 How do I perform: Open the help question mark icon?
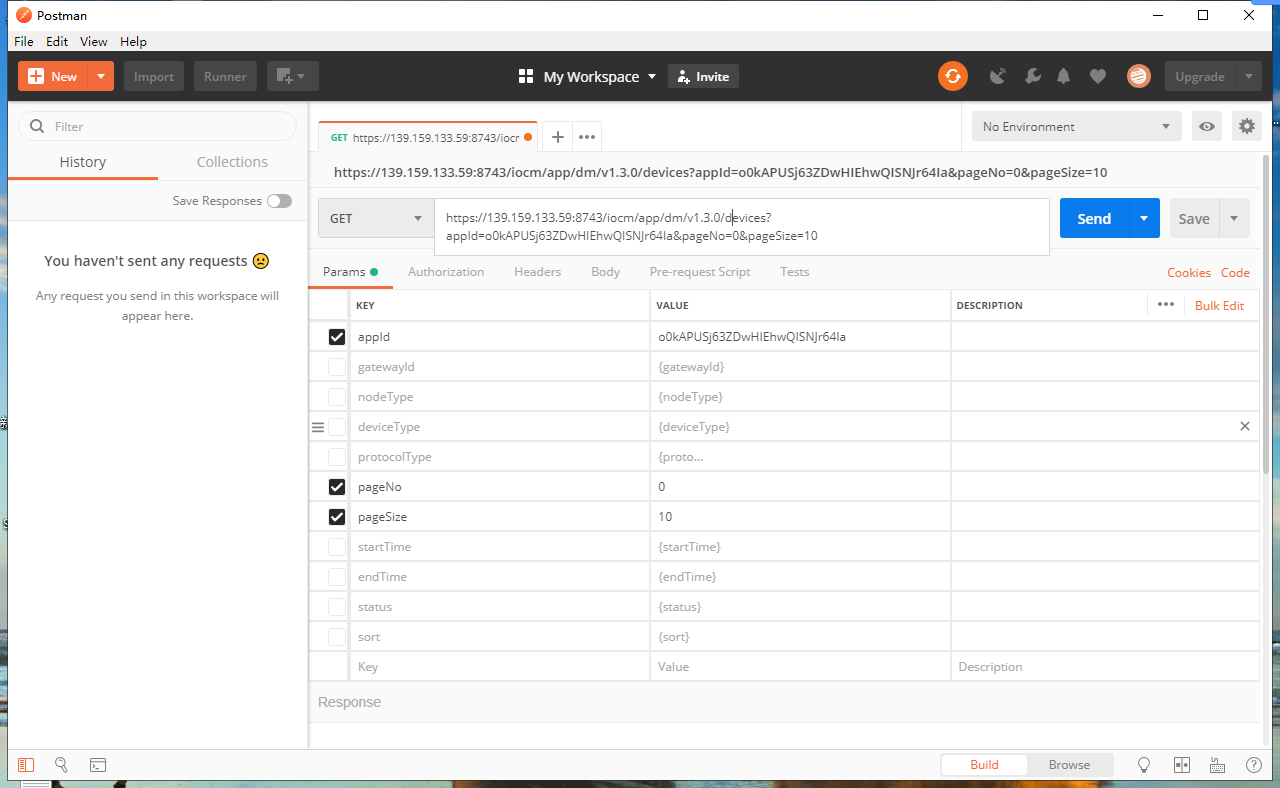click(1253, 765)
